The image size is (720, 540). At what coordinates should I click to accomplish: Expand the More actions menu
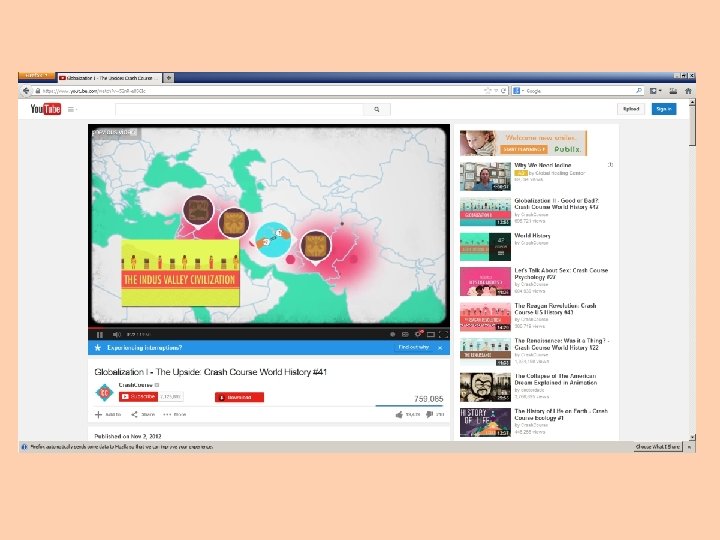coord(174,415)
